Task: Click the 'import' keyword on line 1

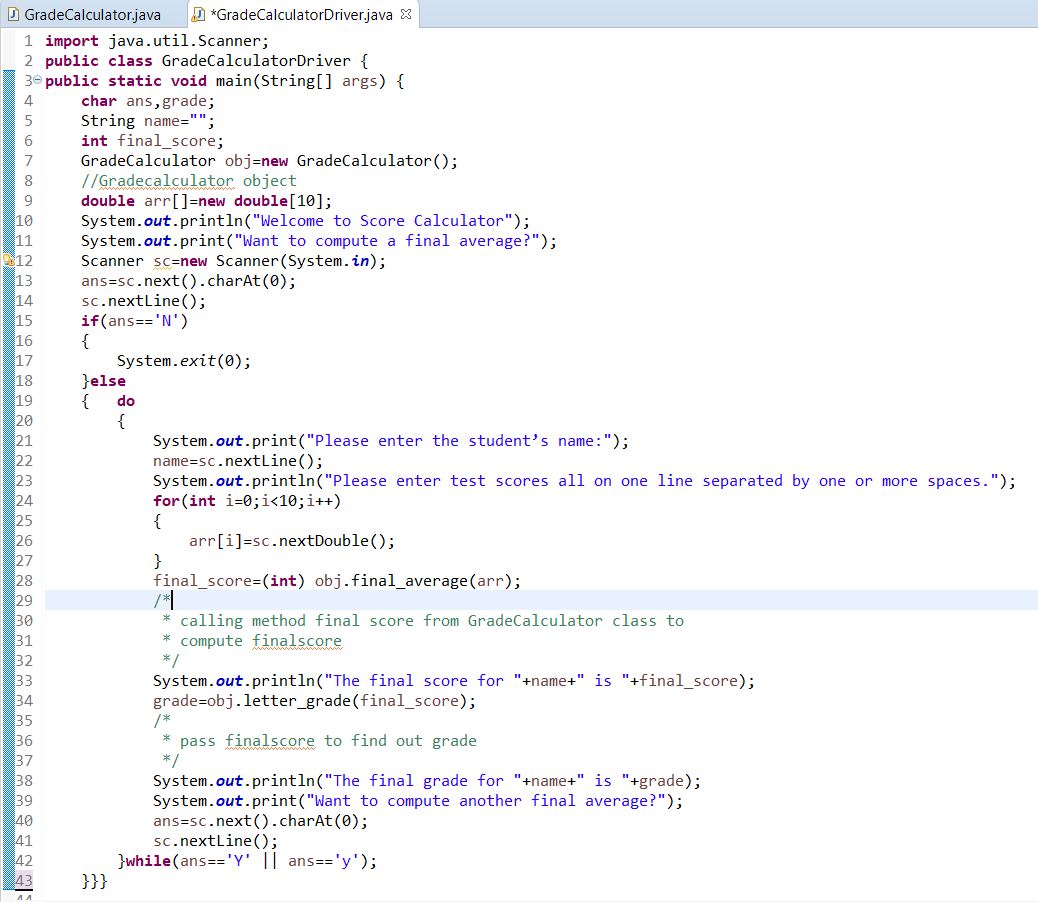Action: click(71, 41)
